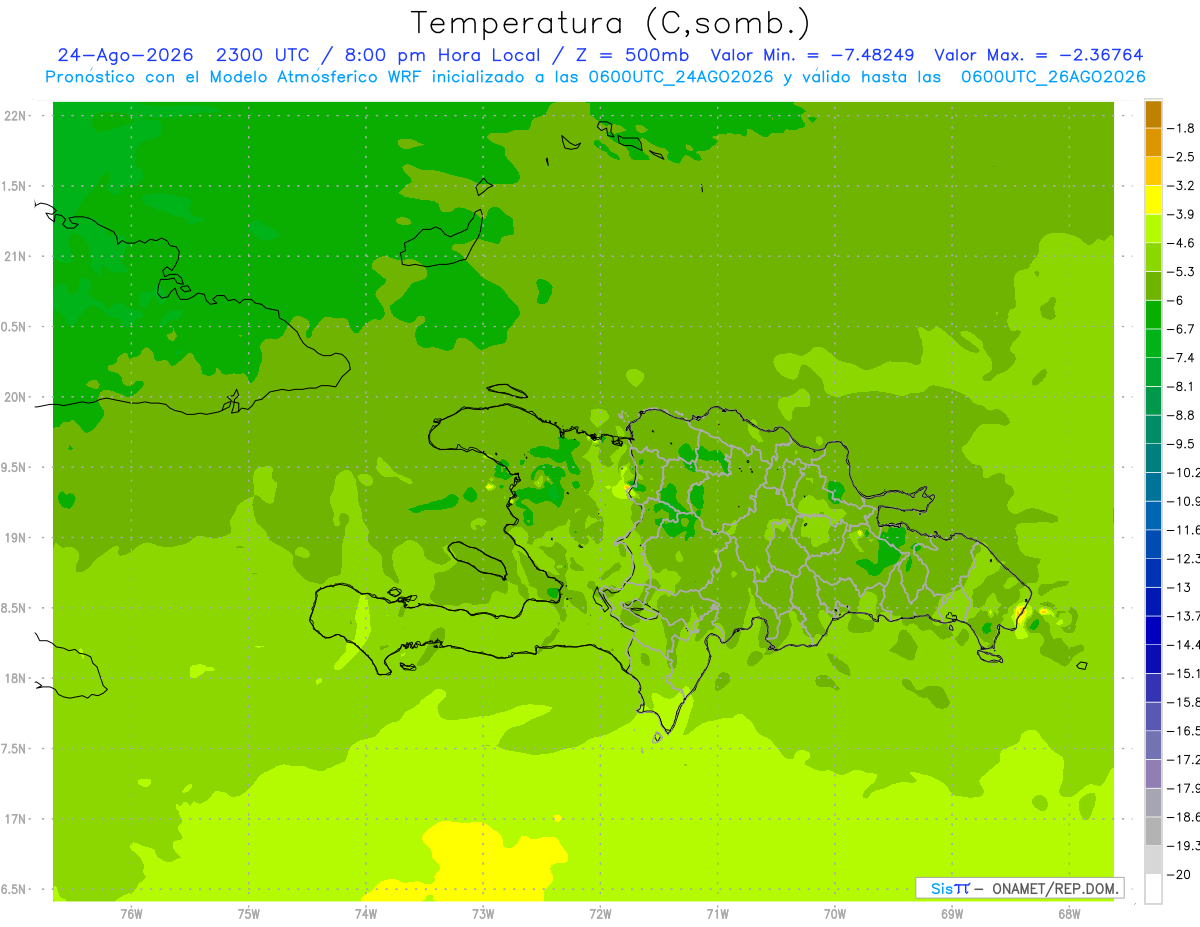The image size is (1200, 927).
Task: Click the '-3.2' colorbar value
Action: (1181, 186)
